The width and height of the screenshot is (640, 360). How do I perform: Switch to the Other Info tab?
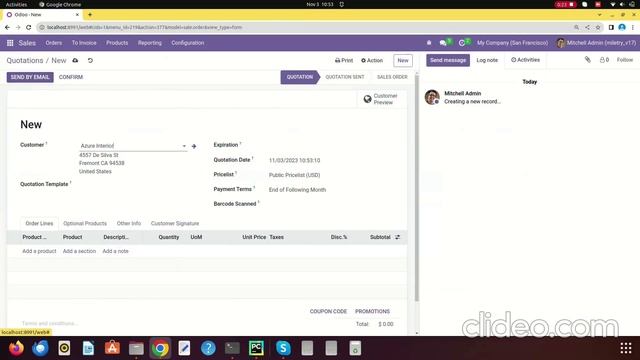129,224
